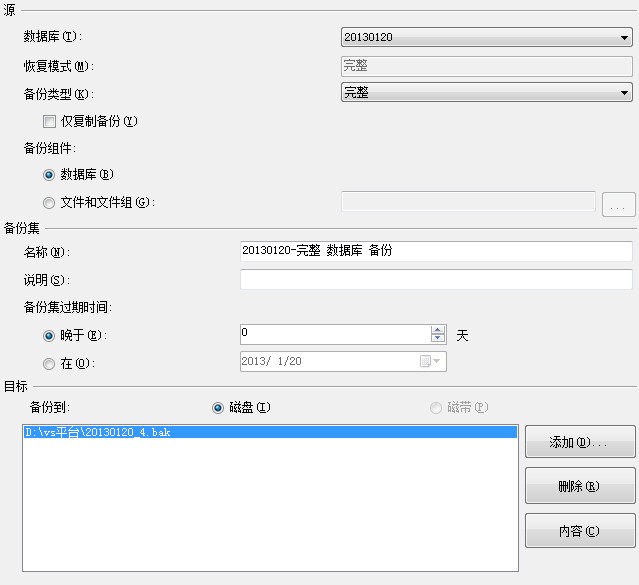
Task: Enable the 仅复制备份 checkbox
Action: pyautogui.click(x=49, y=121)
